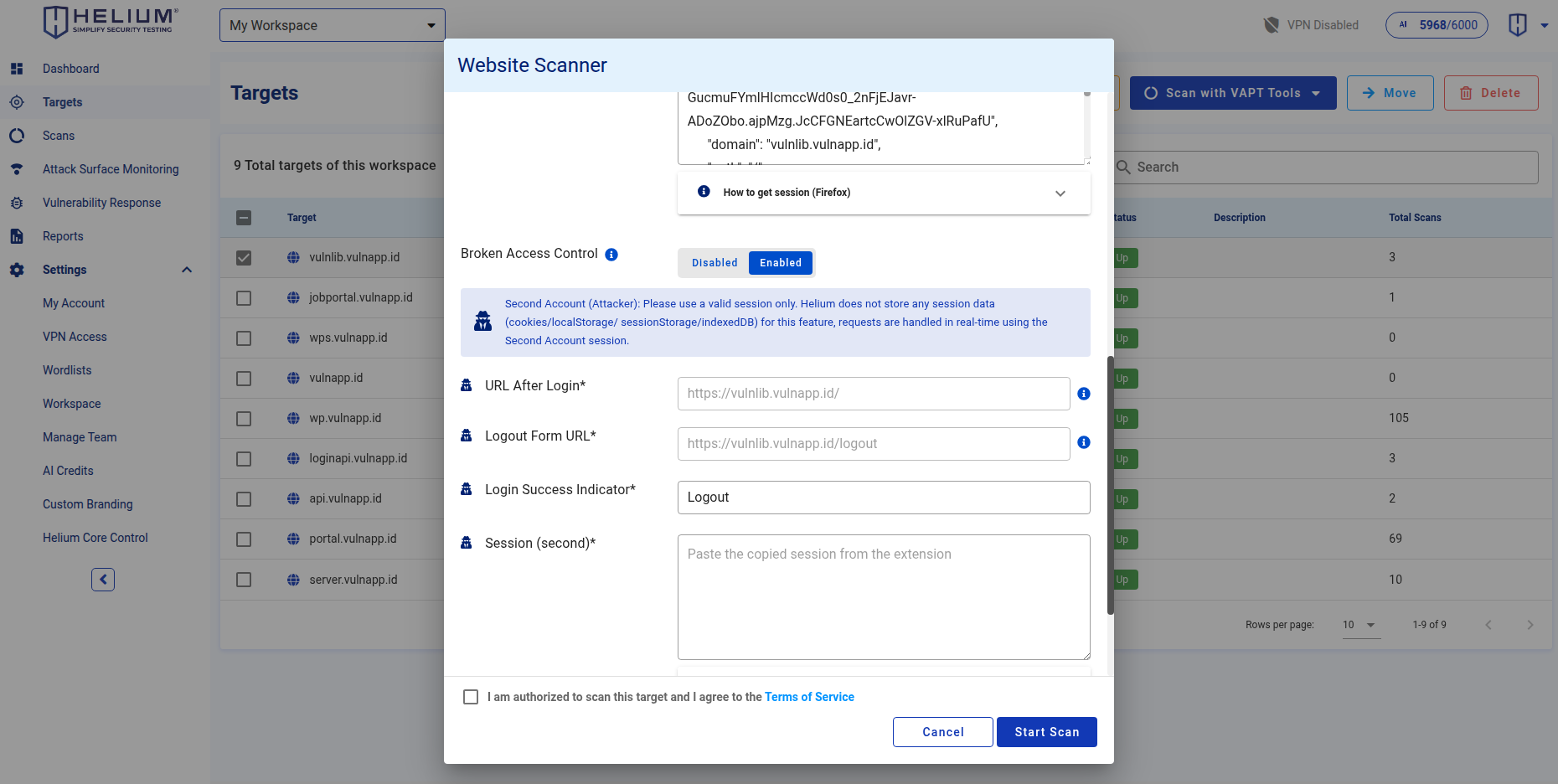Collapse the Settings menu section
The width and height of the screenshot is (1558, 784).
click(x=187, y=270)
